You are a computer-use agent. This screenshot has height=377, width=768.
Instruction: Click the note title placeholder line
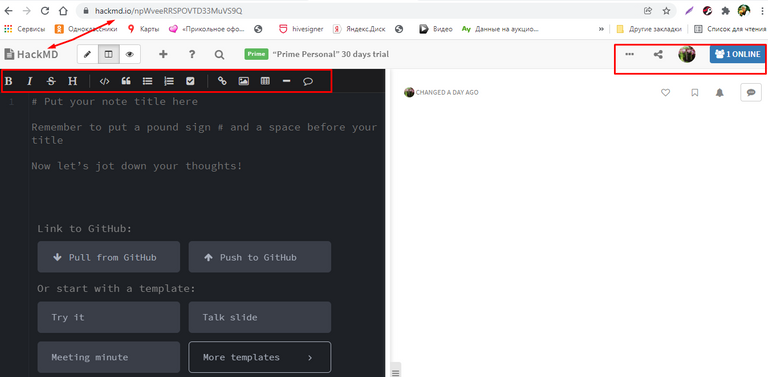coord(115,102)
